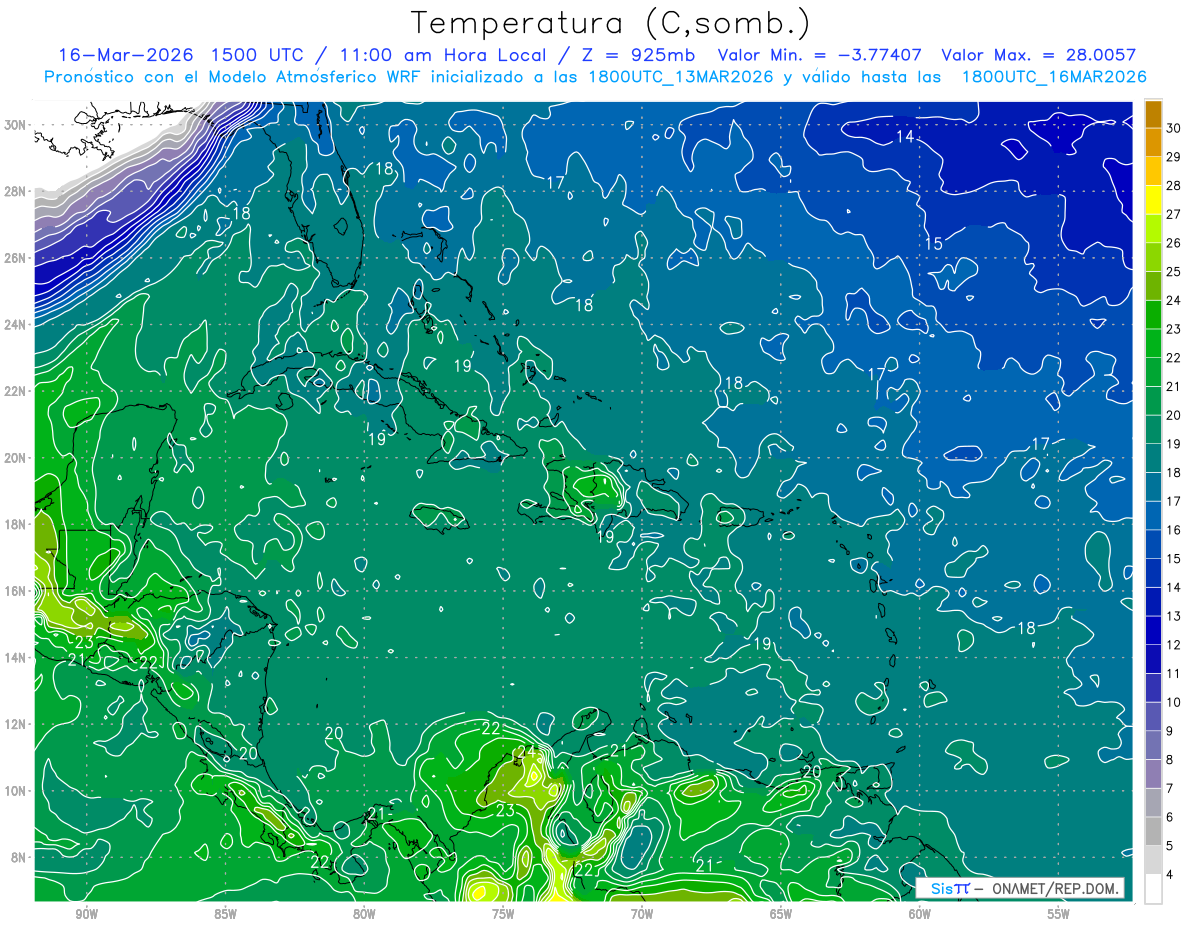This screenshot has width=1200, height=927.
Task: Click the '8N' latitude axis label
Action: tap(18, 857)
